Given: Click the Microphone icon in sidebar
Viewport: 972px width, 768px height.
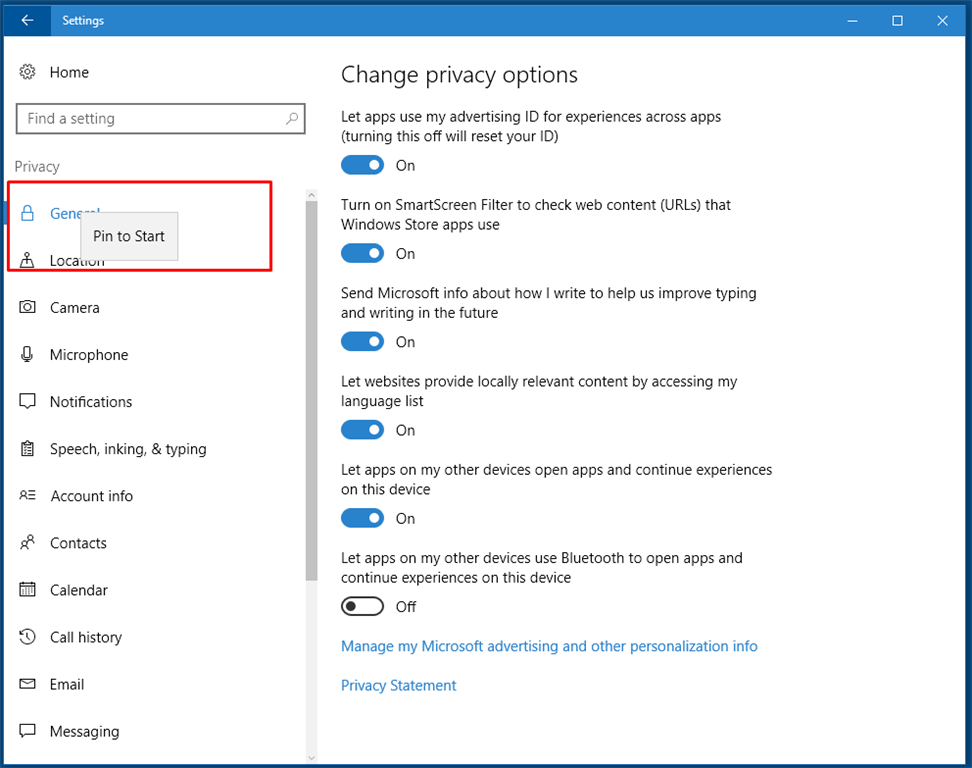Looking at the screenshot, I should (x=28, y=354).
